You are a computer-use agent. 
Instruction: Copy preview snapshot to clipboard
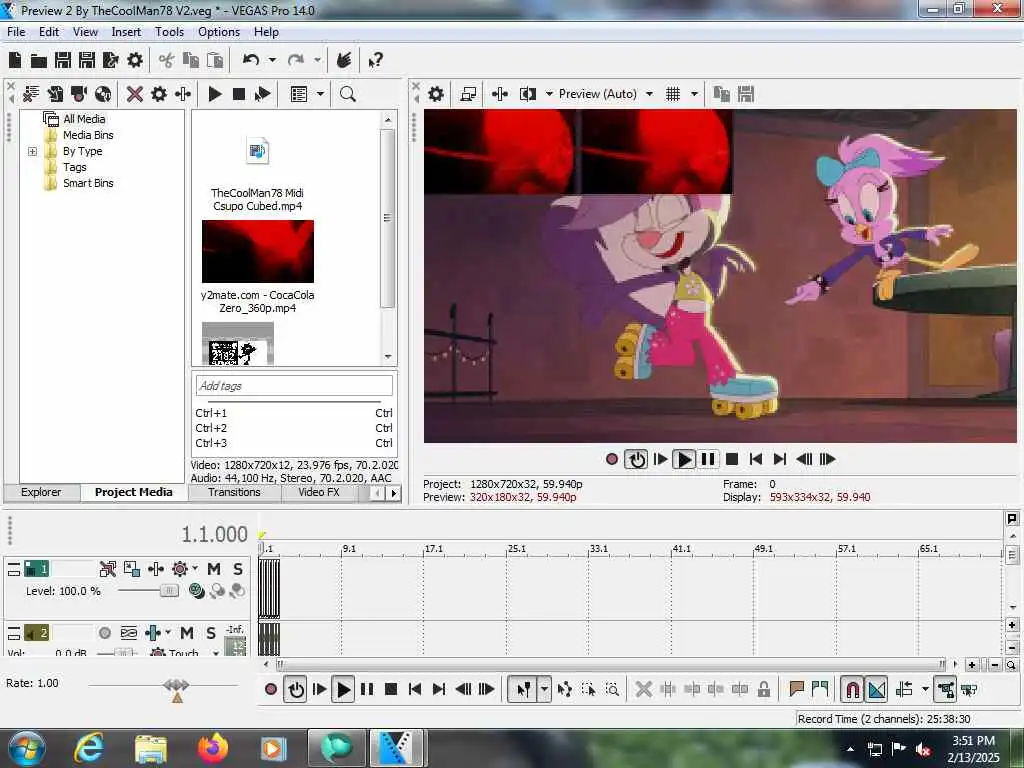pos(722,94)
